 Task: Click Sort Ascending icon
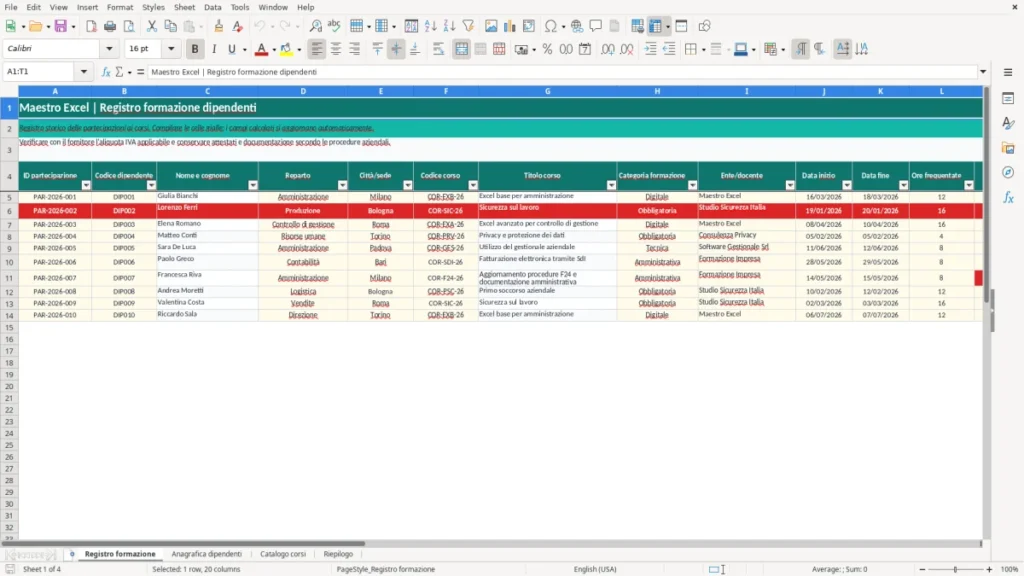[430, 26]
